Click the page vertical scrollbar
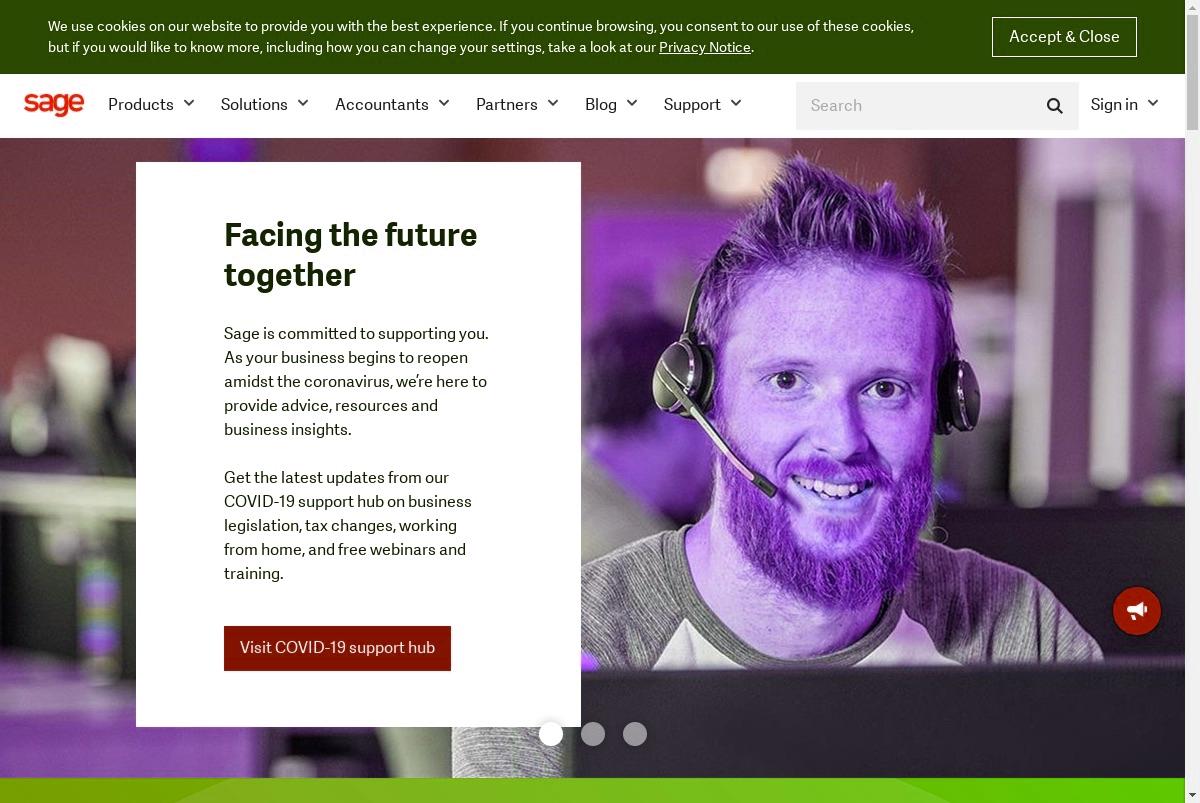This screenshot has height=803, width=1200. [x=1192, y=401]
